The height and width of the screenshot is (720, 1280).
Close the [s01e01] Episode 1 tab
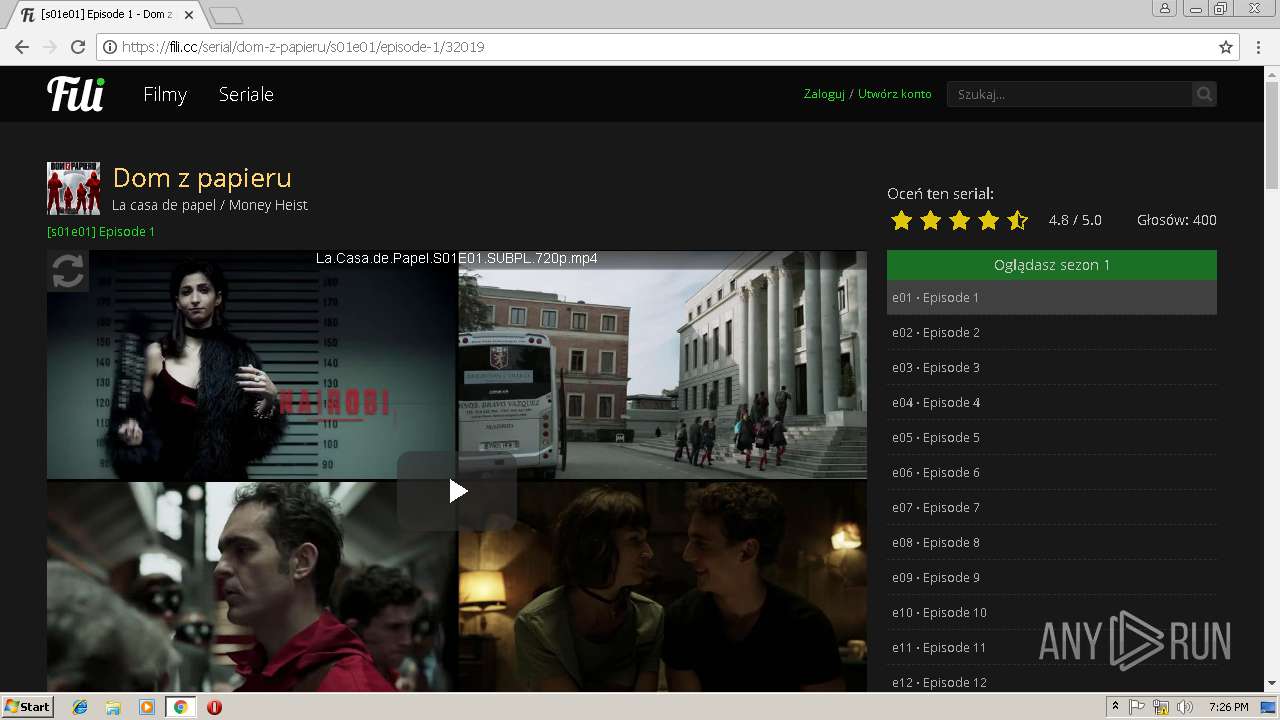[189, 15]
